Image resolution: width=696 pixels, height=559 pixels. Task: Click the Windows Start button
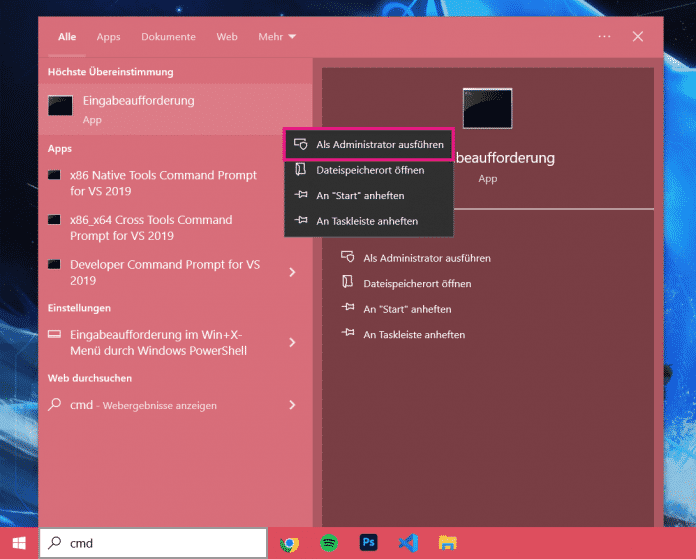[x=19, y=544]
